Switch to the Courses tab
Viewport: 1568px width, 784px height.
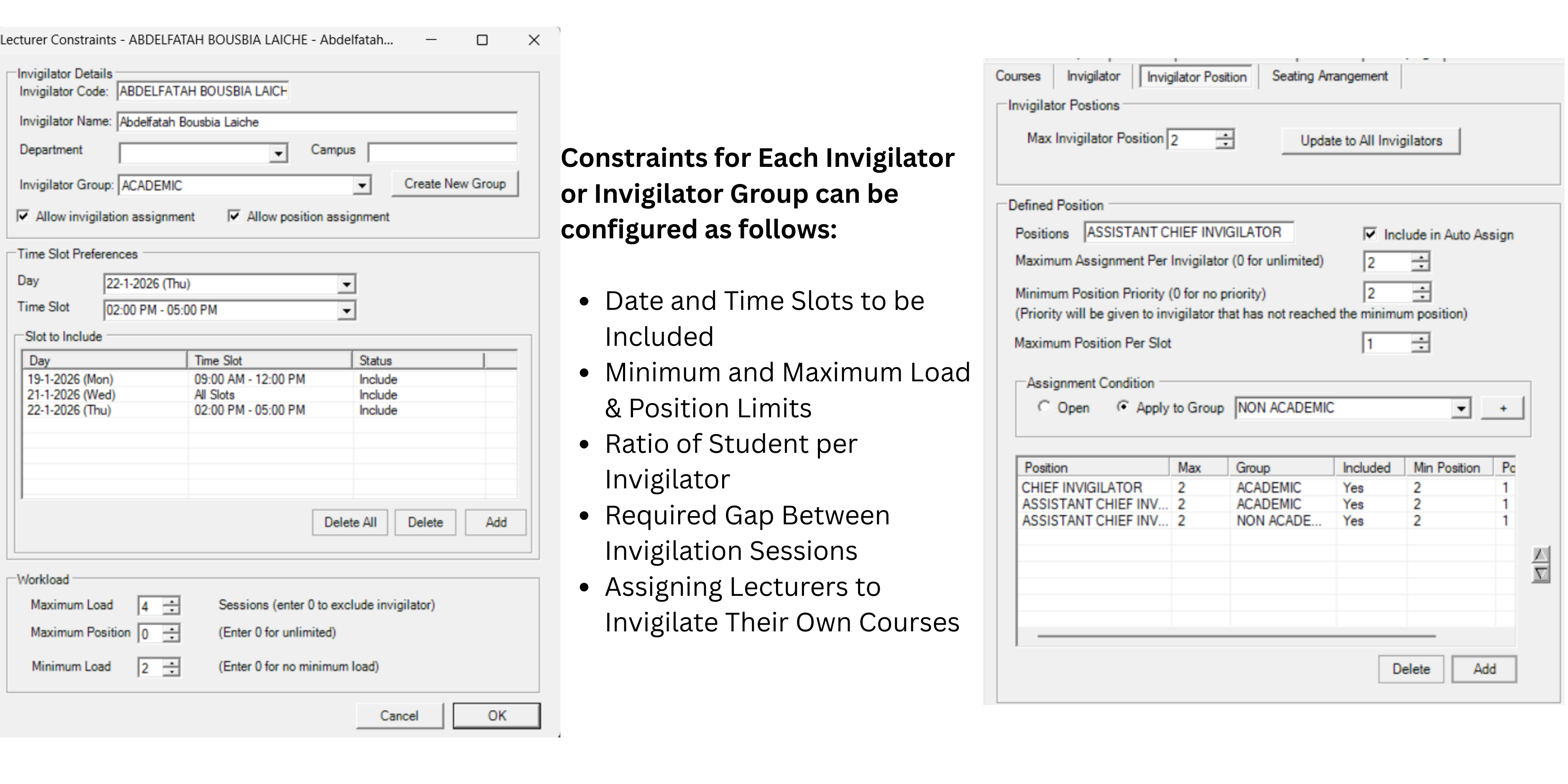pos(1019,76)
